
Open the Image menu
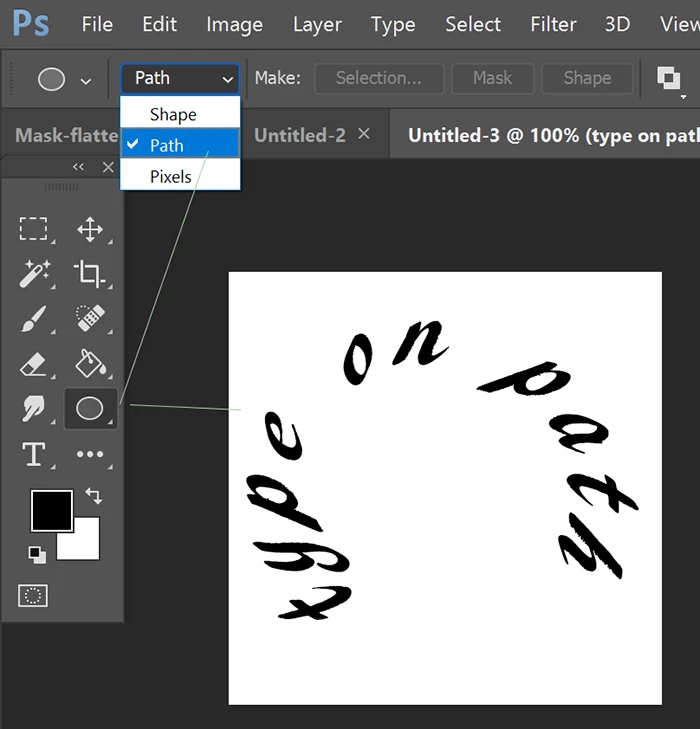pos(234,24)
